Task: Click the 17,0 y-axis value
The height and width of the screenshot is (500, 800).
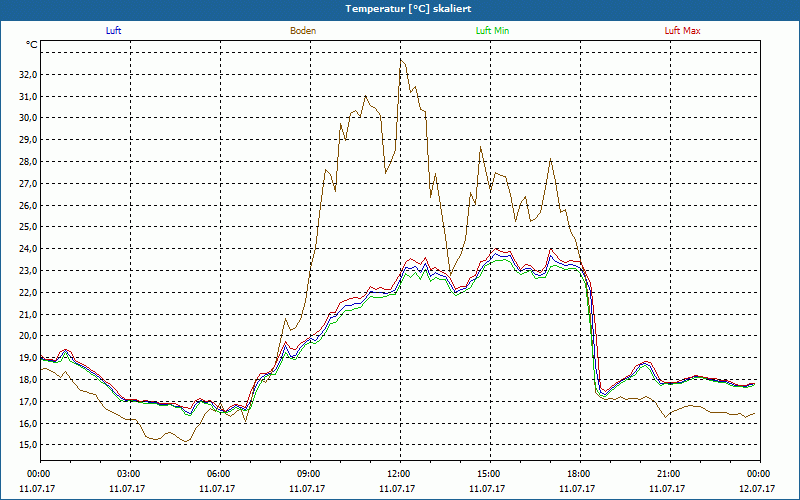Action: [x=28, y=402]
